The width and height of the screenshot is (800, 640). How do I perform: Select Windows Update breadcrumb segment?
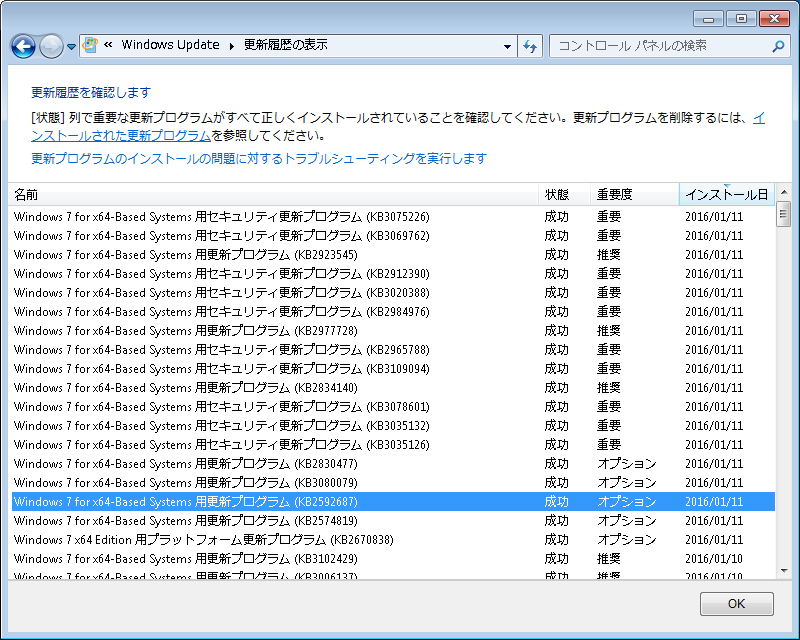tap(170, 45)
